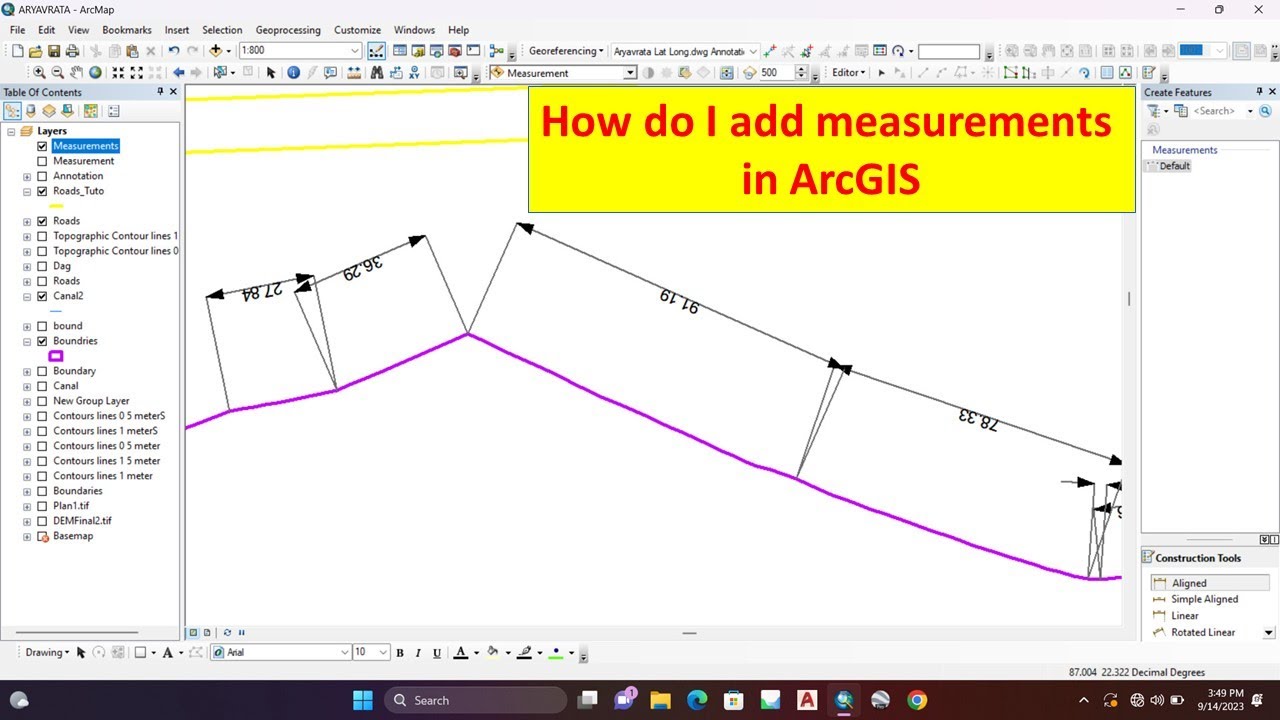Check the Dag layer checkbox
This screenshot has width=1280, height=720.
[x=42, y=266]
